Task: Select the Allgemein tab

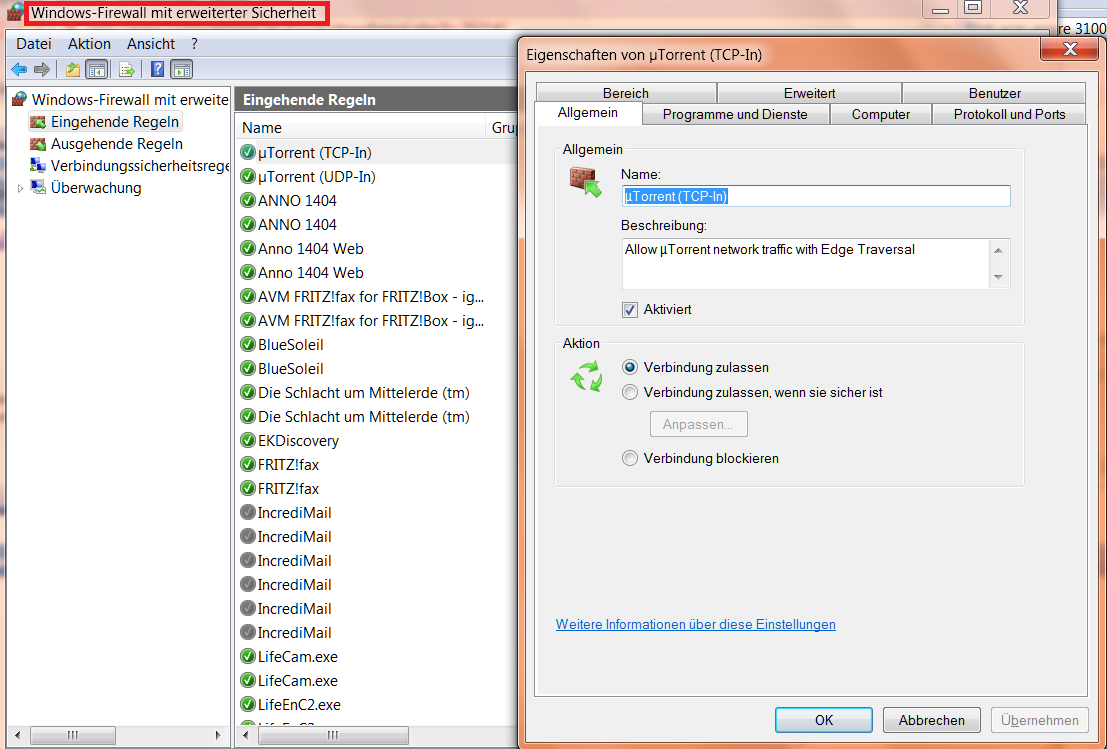Action: click(588, 113)
